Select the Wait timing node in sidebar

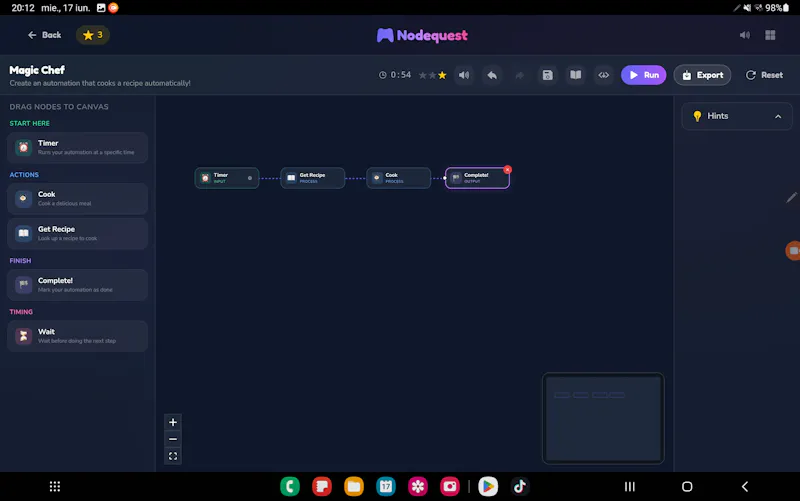pyautogui.click(x=78, y=336)
